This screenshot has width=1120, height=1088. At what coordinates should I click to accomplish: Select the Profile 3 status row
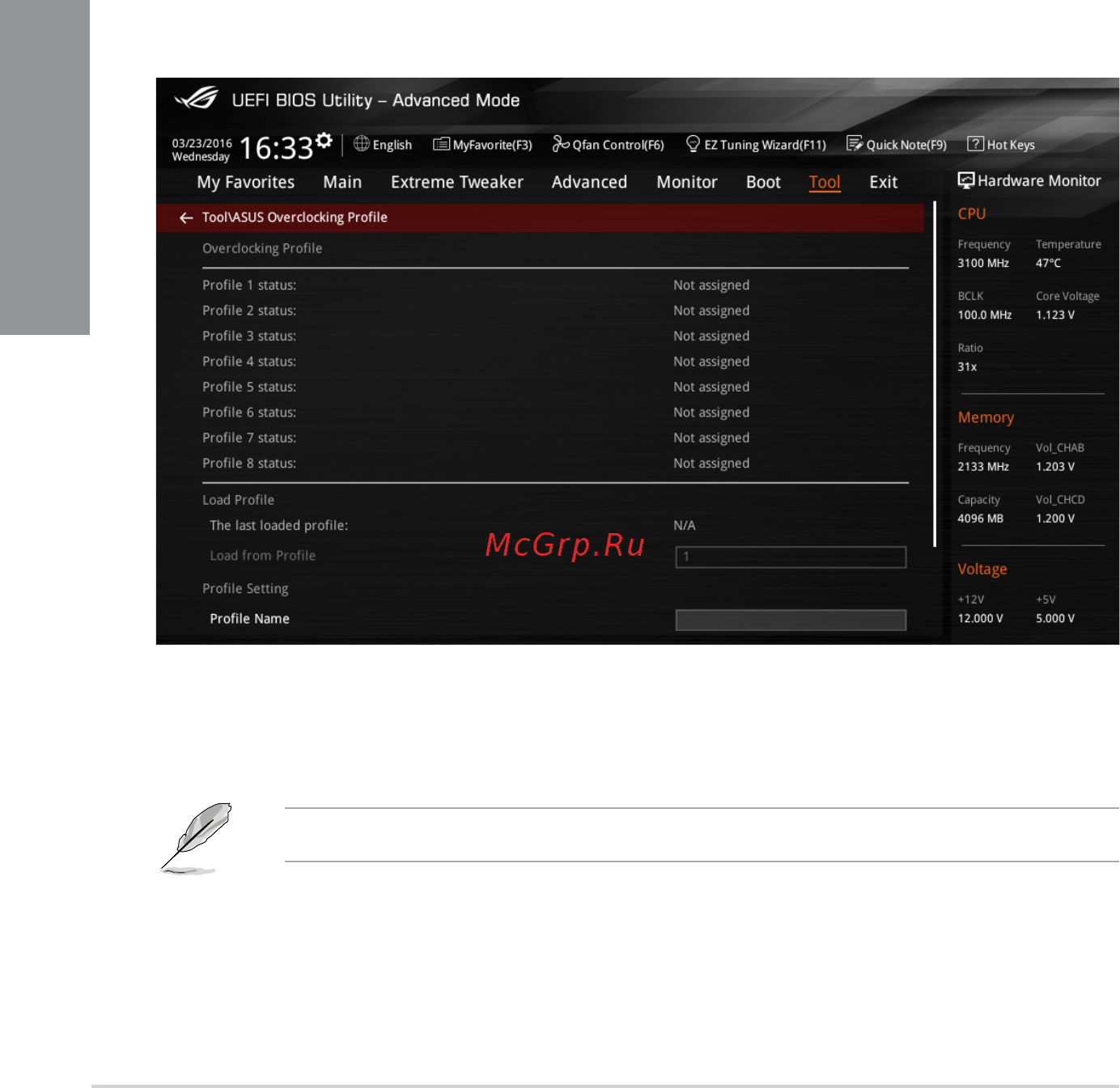point(555,337)
